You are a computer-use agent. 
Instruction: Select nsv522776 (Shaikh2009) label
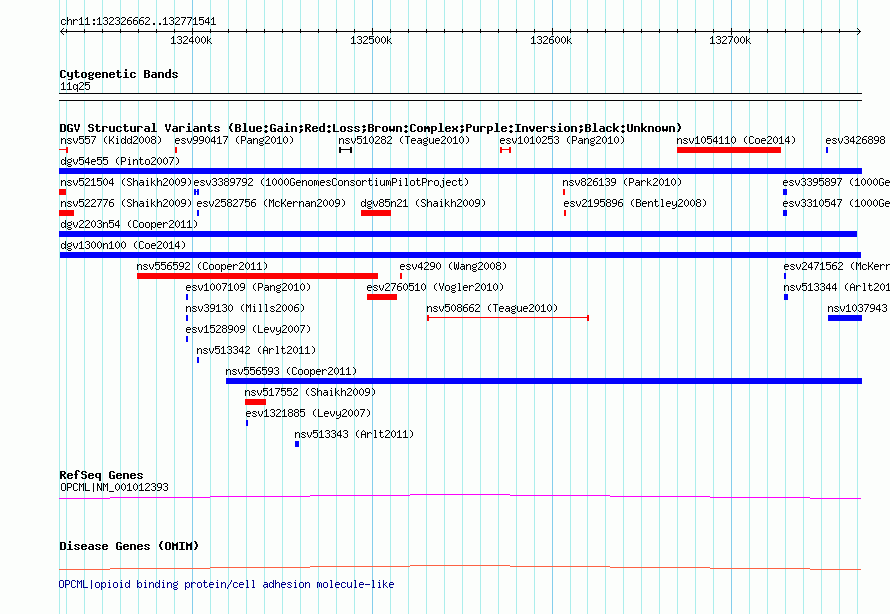126,203
